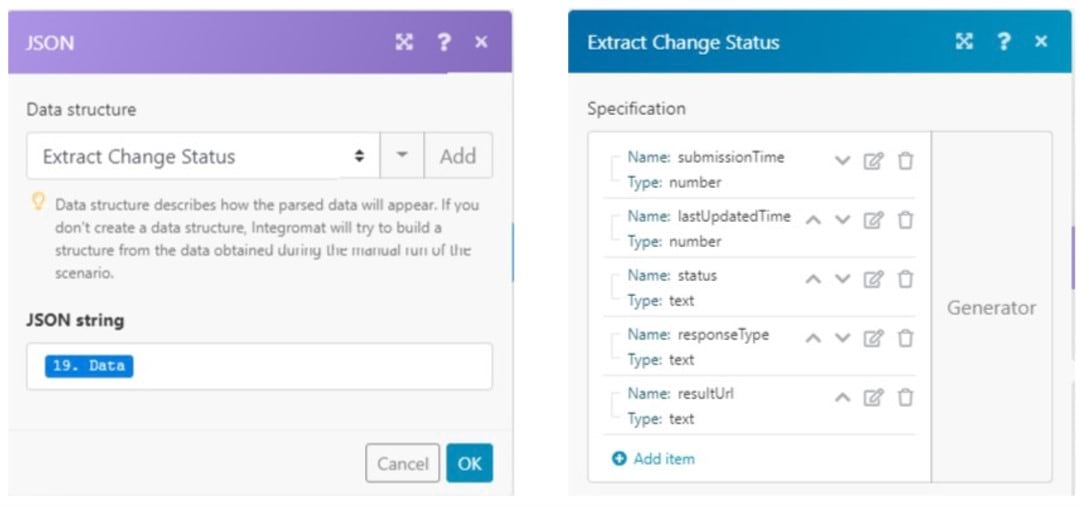Delete the lastUpdatedTime item
1083x506 pixels.
(905, 221)
